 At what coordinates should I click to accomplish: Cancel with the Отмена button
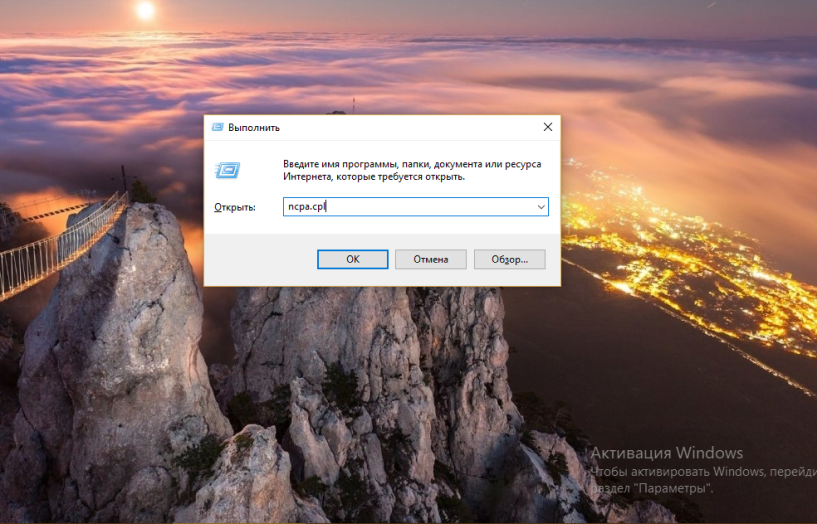[430, 259]
